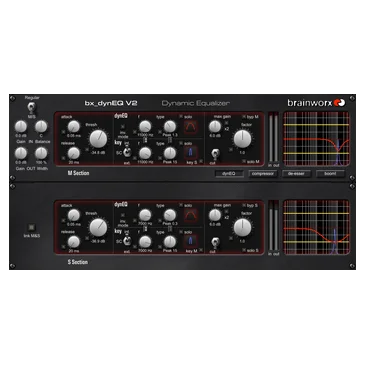
Task: Toggle the M Section x2 max gain checkbox
Action: (226, 123)
